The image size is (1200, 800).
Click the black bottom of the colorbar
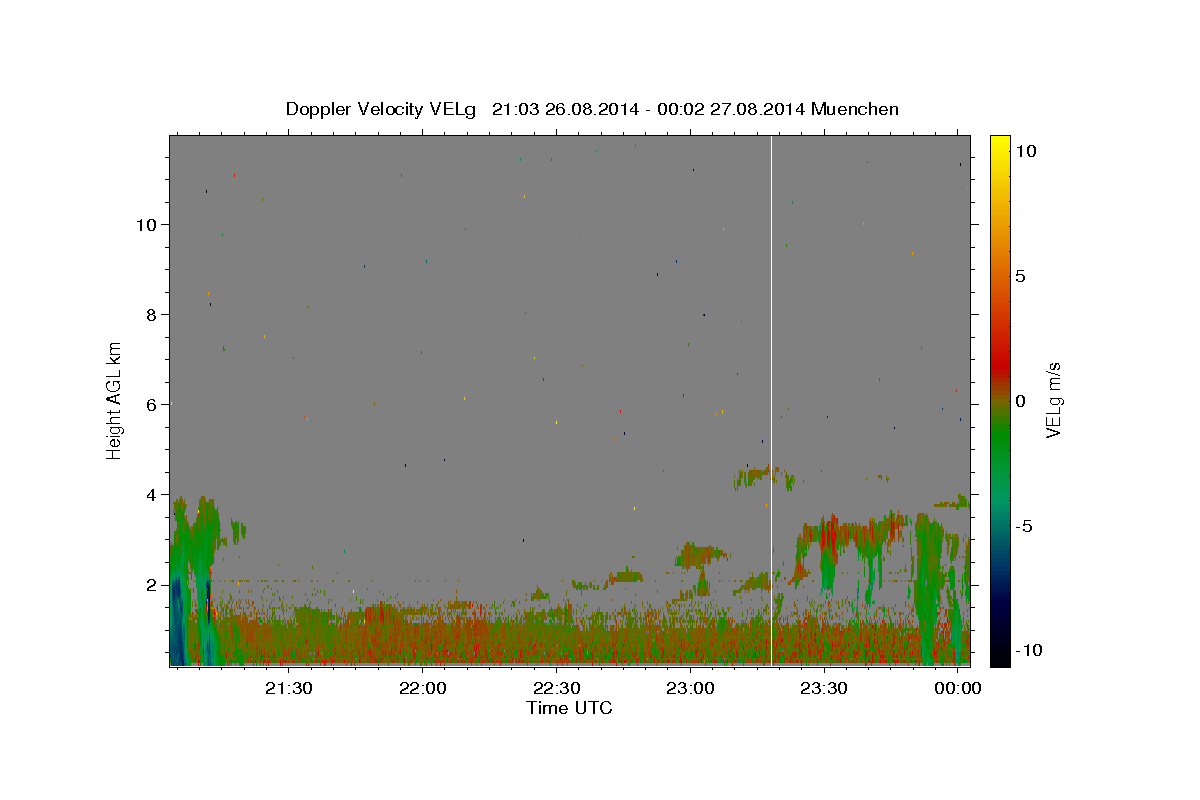(x=999, y=656)
